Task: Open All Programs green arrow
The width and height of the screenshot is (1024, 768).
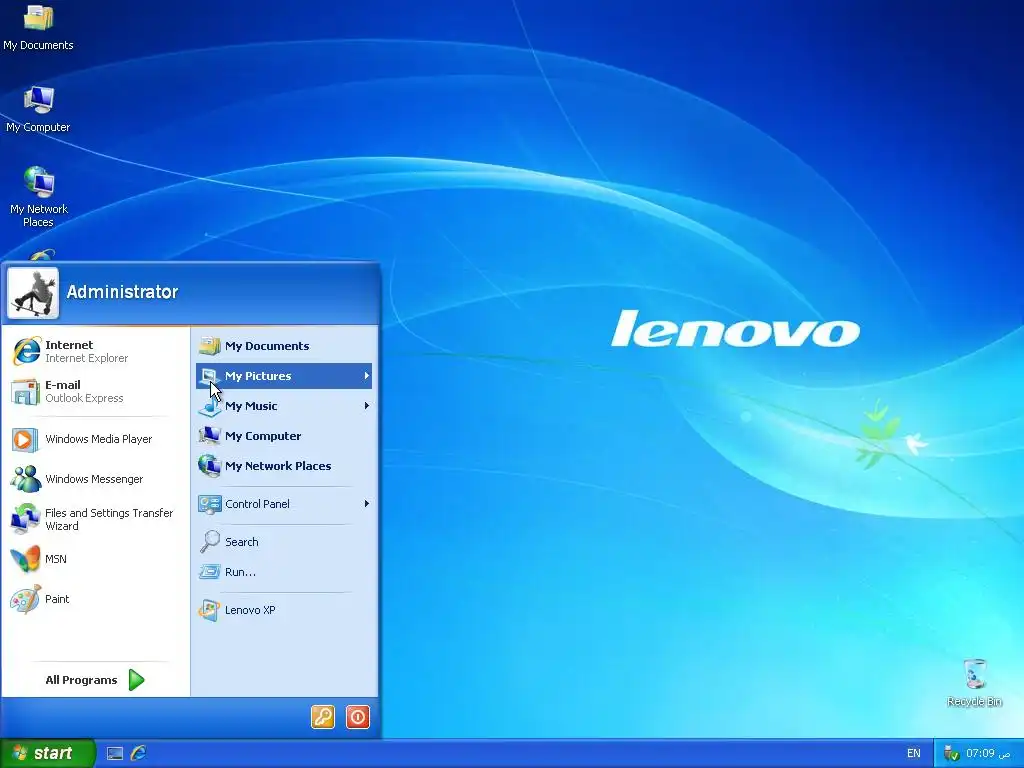Action: click(x=136, y=680)
